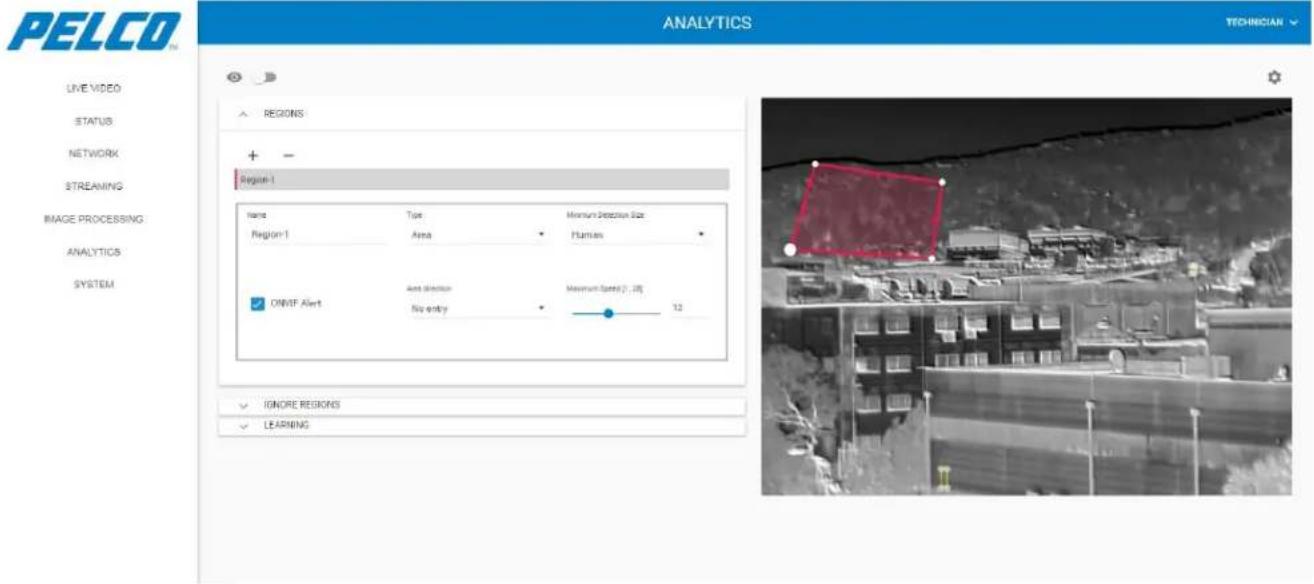Open the settings gear icon
This screenshot has height=584, width=1314.
[x=1274, y=77]
